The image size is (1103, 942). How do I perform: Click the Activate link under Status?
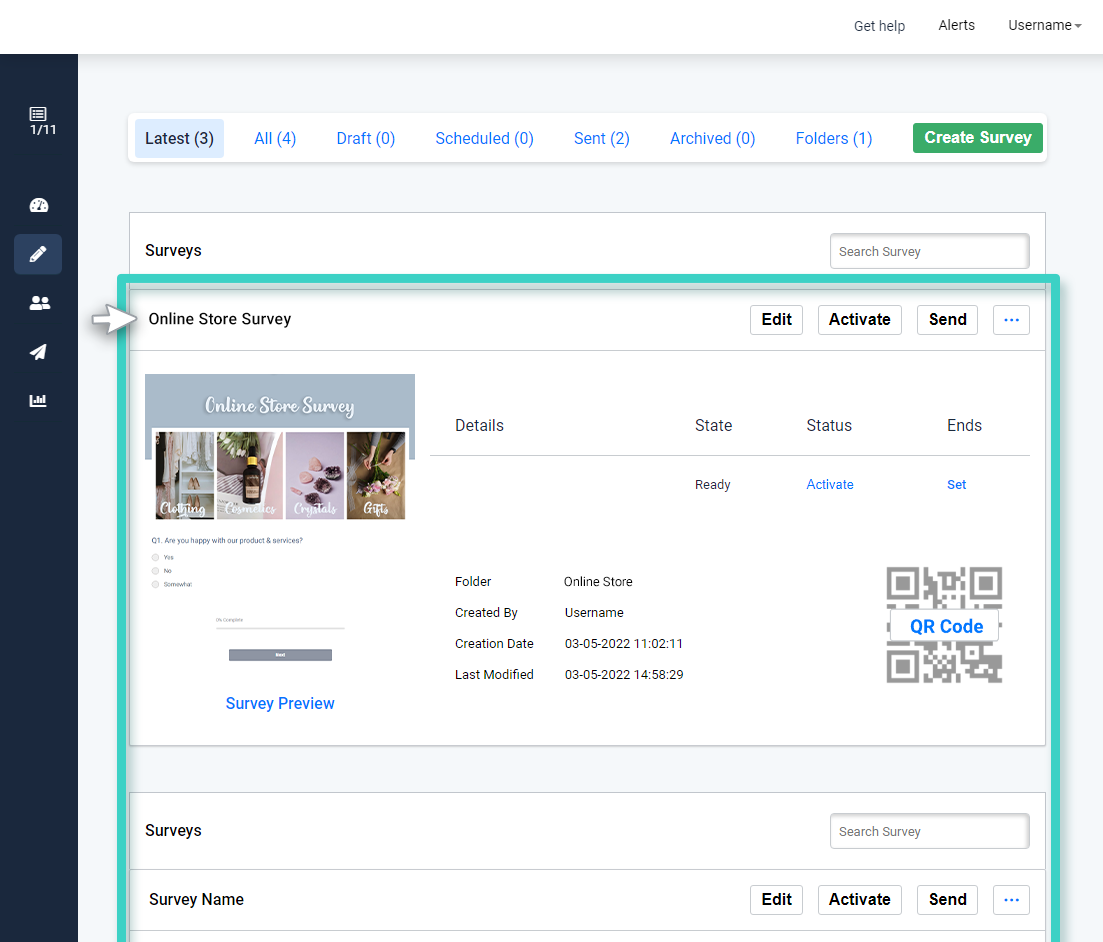point(830,485)
